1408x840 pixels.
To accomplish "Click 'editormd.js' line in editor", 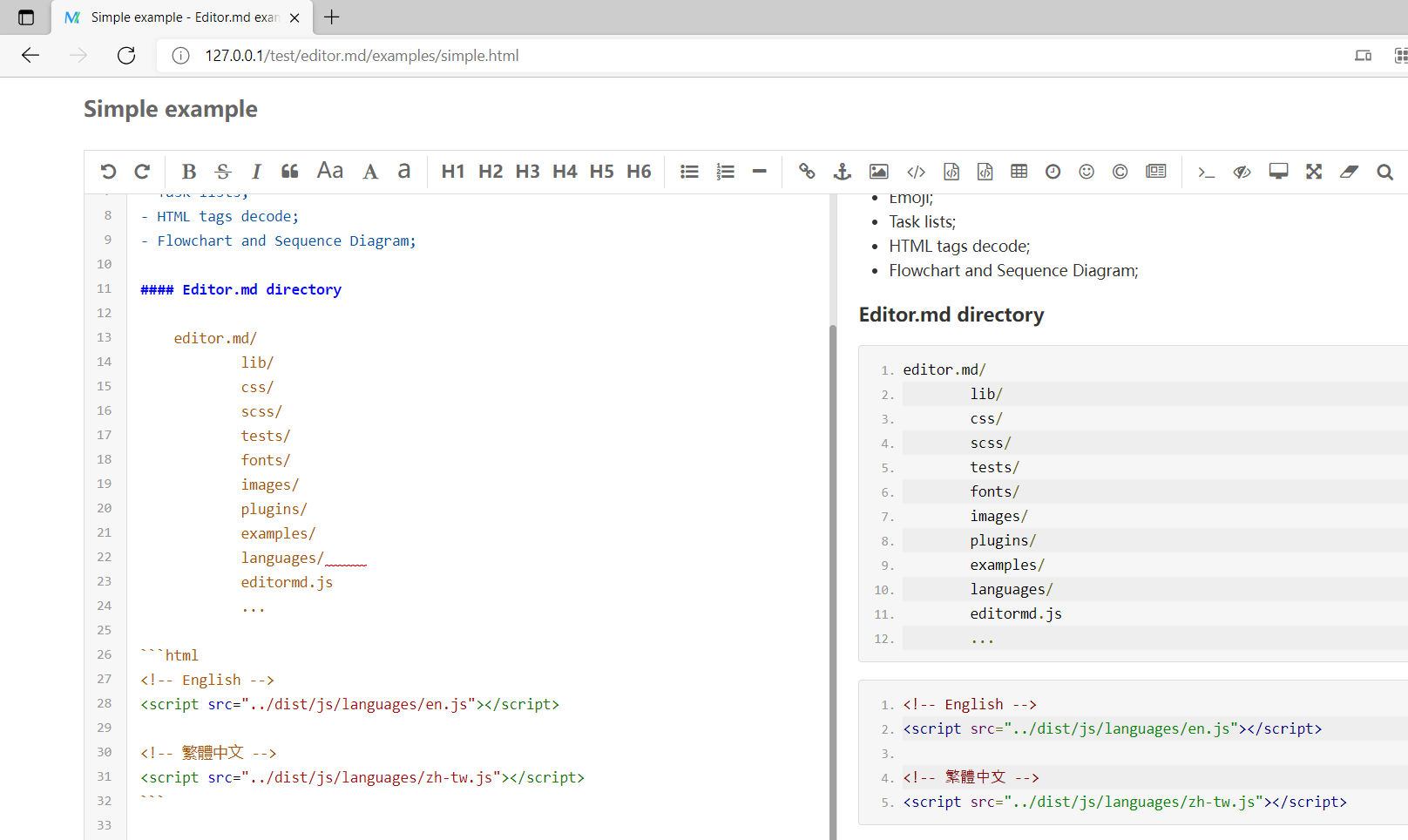I will click(287, 582).
